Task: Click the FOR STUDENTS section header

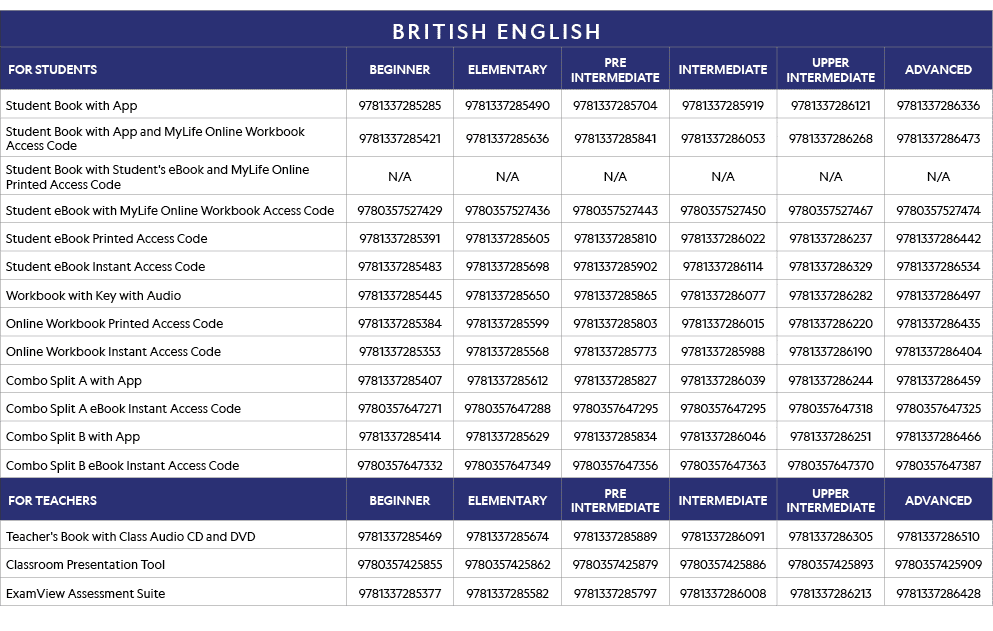Action: click(x=52, y=70)
